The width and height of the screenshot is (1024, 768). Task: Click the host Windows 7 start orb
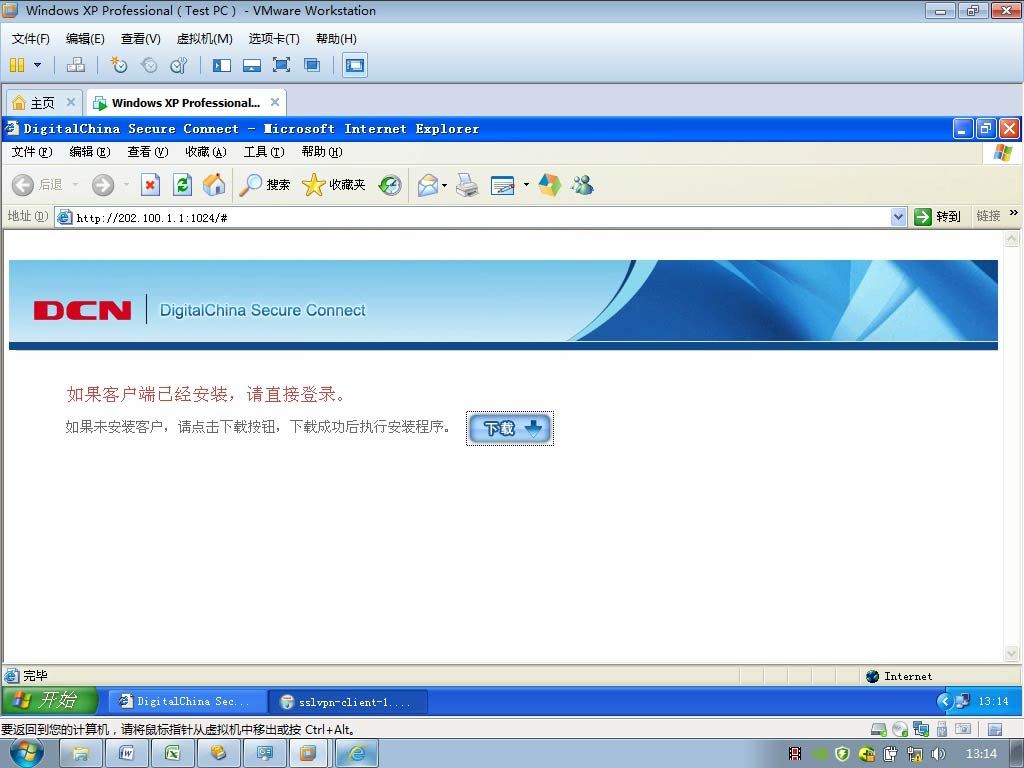click(27, 753)
